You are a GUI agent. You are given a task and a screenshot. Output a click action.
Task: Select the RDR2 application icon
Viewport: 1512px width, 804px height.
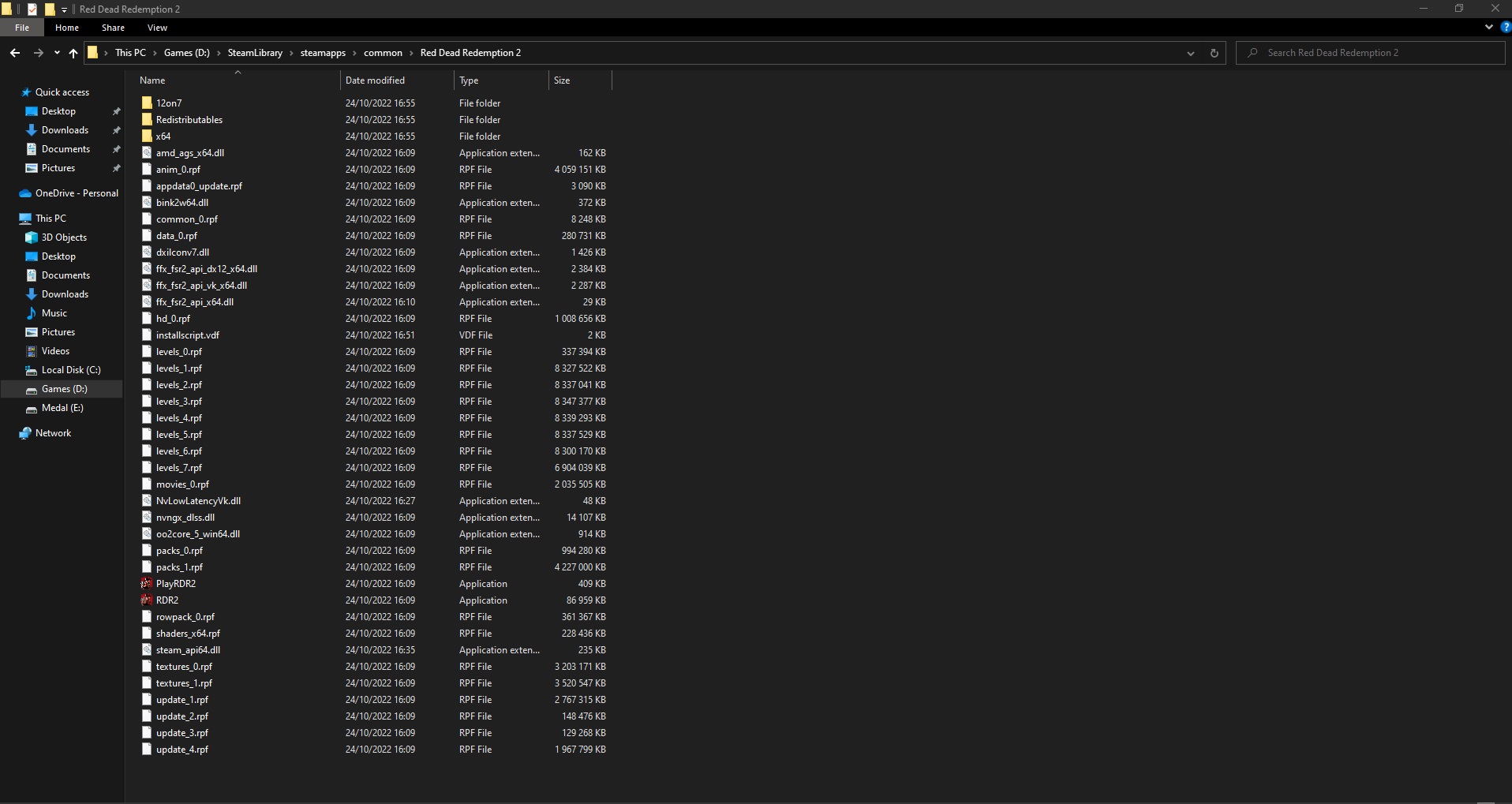[x=147, y=600]
